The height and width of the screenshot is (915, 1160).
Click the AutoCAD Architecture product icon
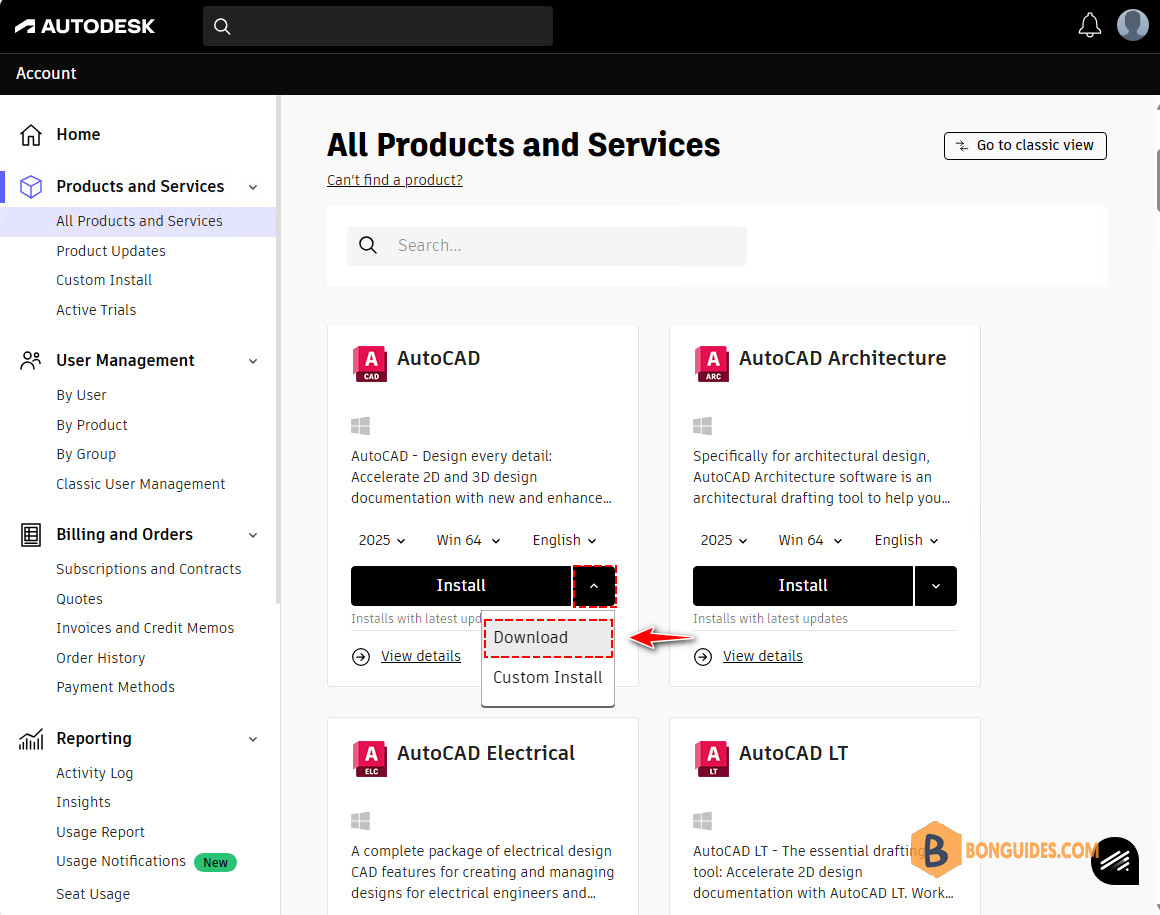[x=712, y=364]
